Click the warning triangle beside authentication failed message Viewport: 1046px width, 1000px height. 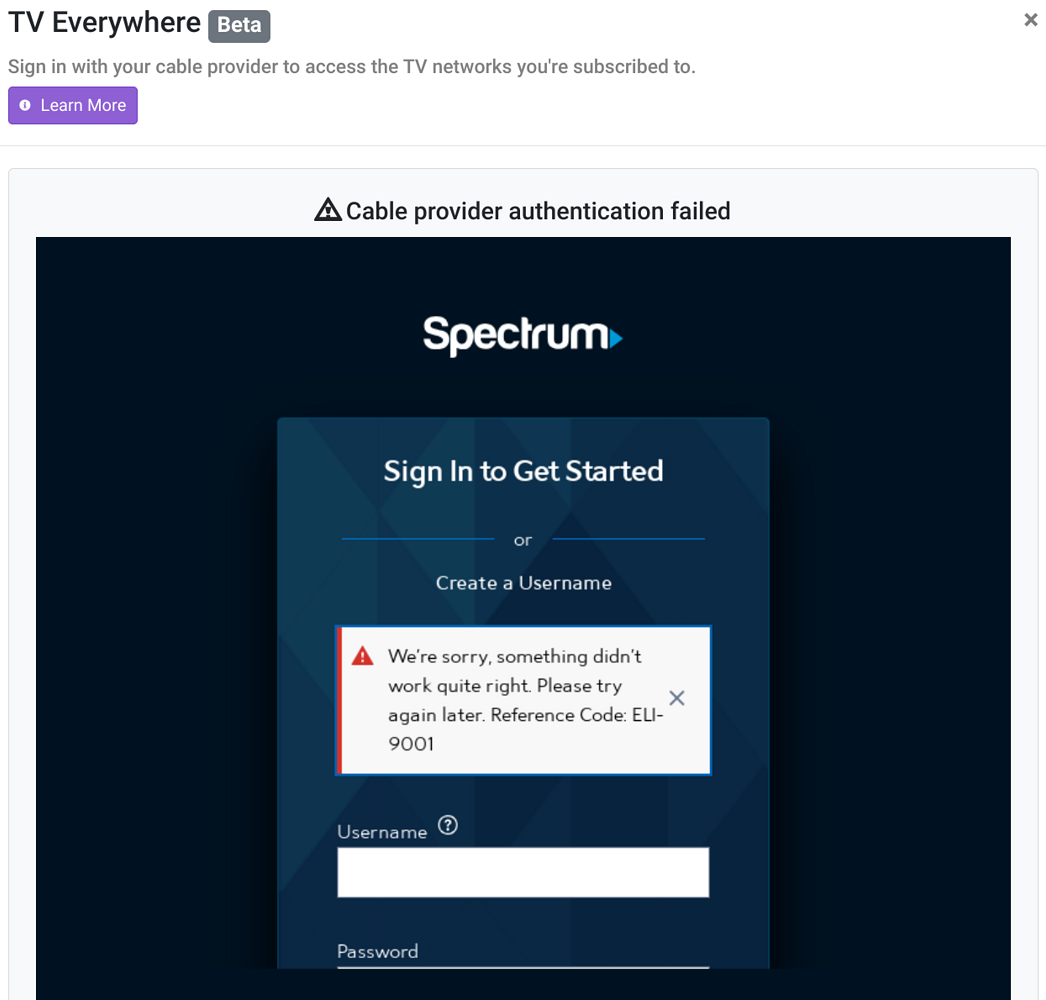click(x=327, y=209)
